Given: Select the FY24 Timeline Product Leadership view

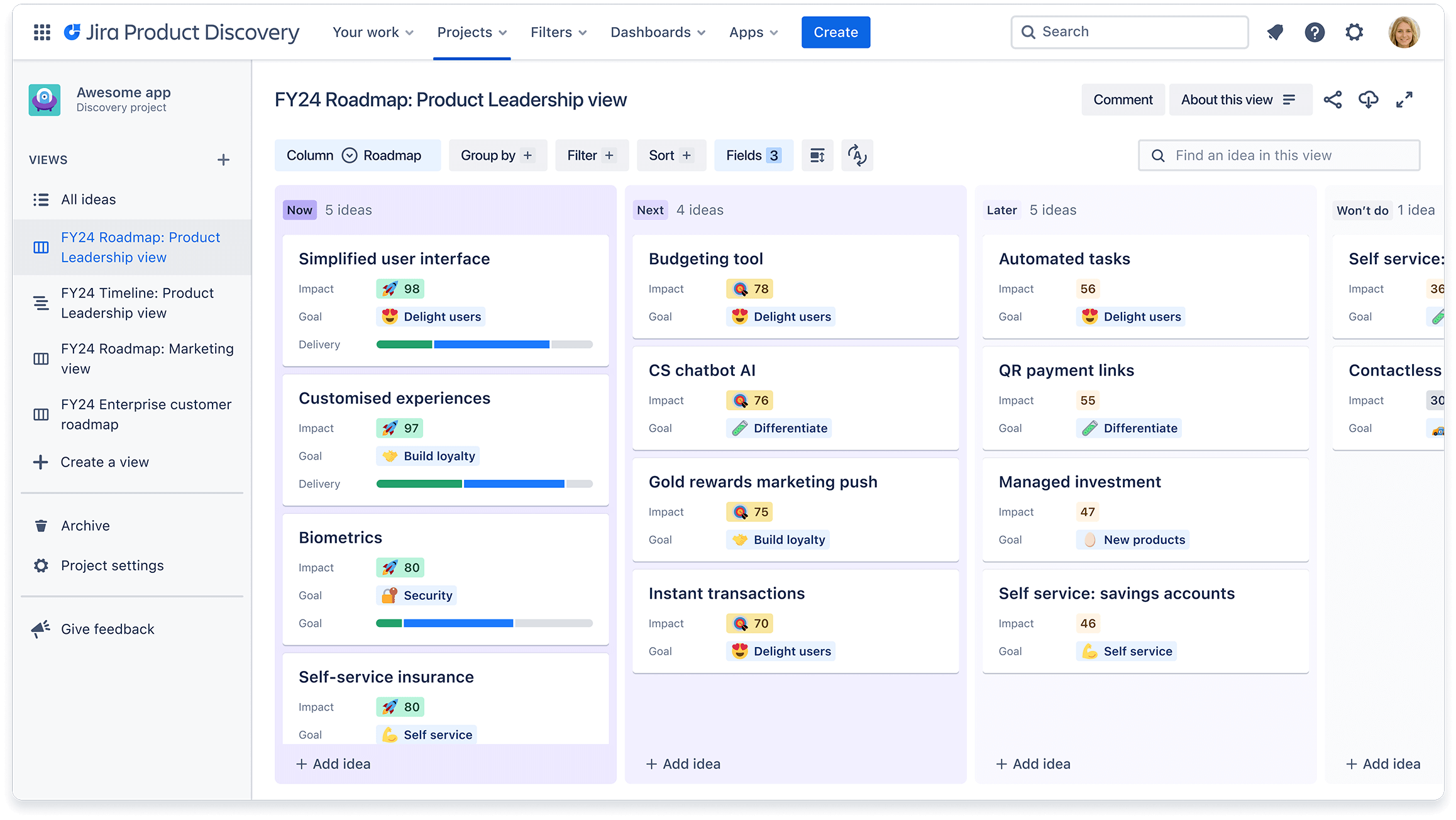Looking at the screenshot, I should (x=137, y=302).
